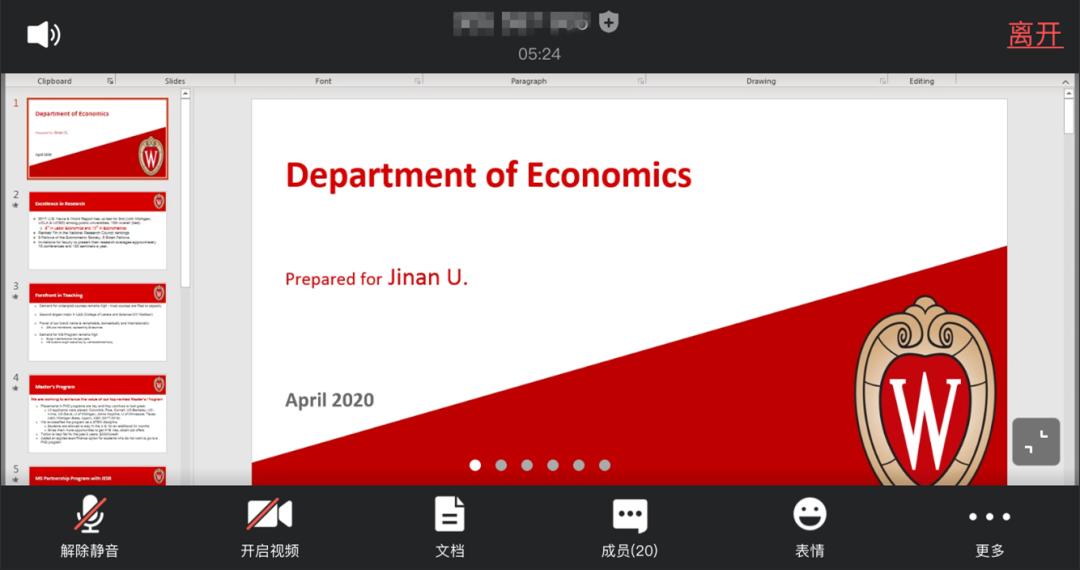This screenshot has height=570, width=1080.
Task: Select slide 3 thumbnail Forefront in Teaching
Action: click(97, 322)
